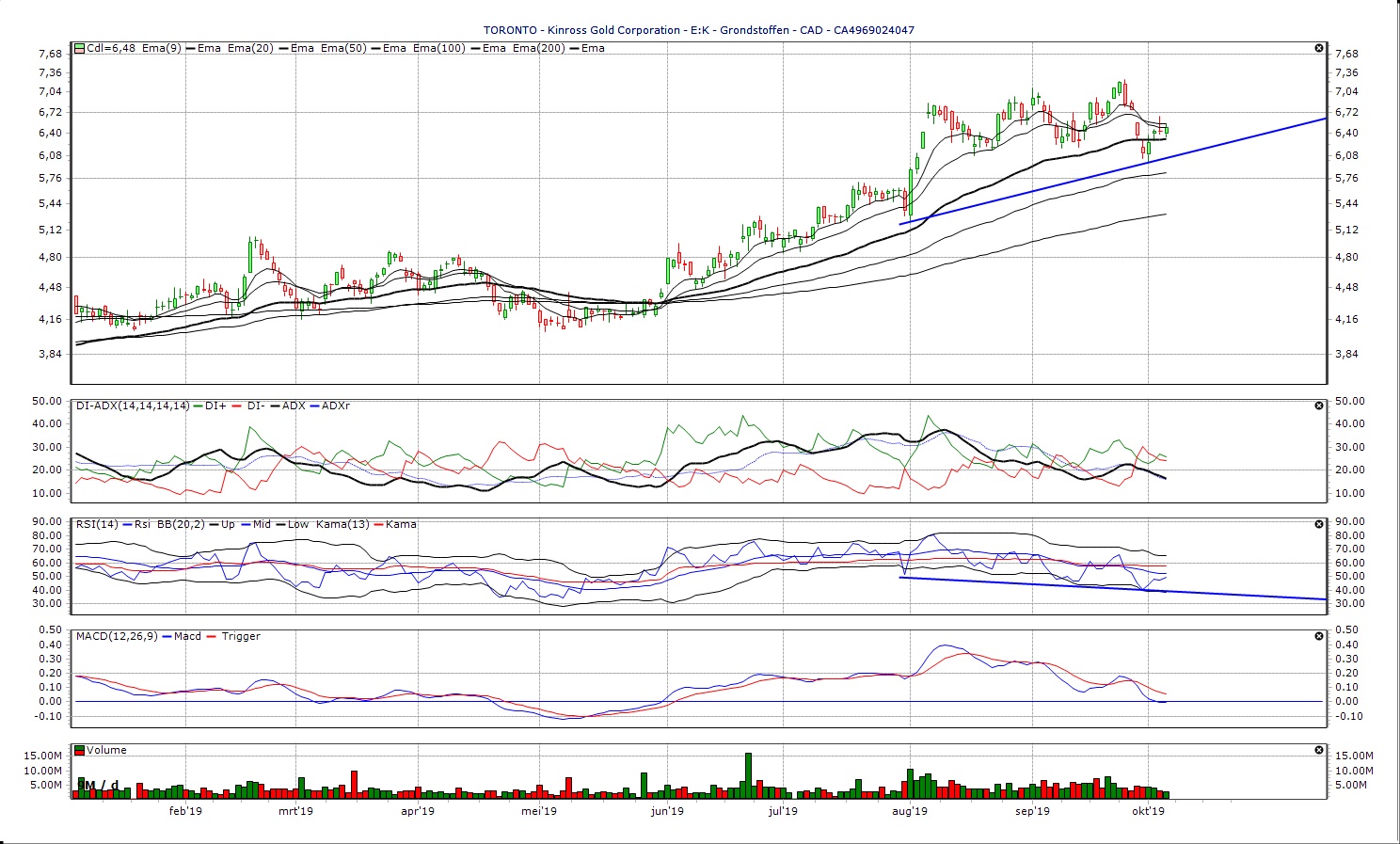Click the feb'19 date axis label
1400x844 pixels.
(185, 810)
